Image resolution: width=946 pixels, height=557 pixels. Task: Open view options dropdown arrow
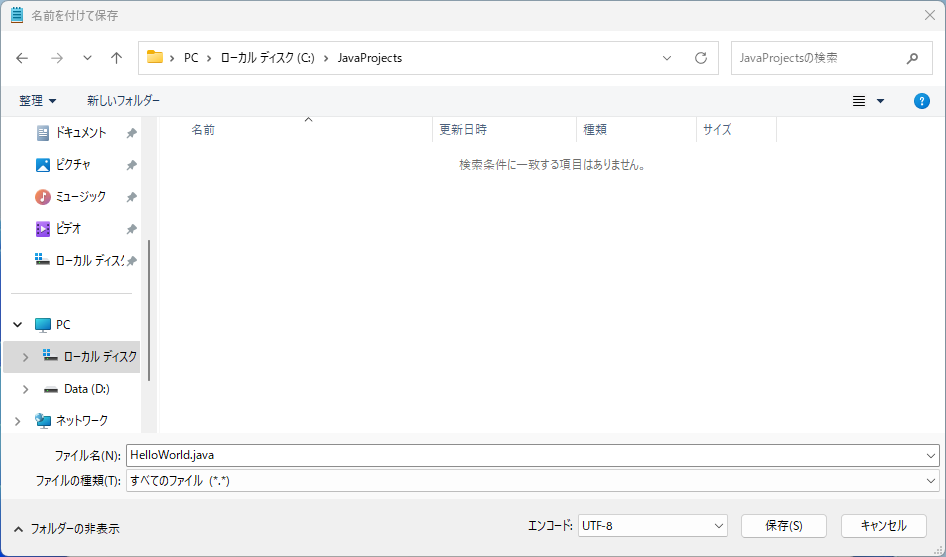pos(880,101)
